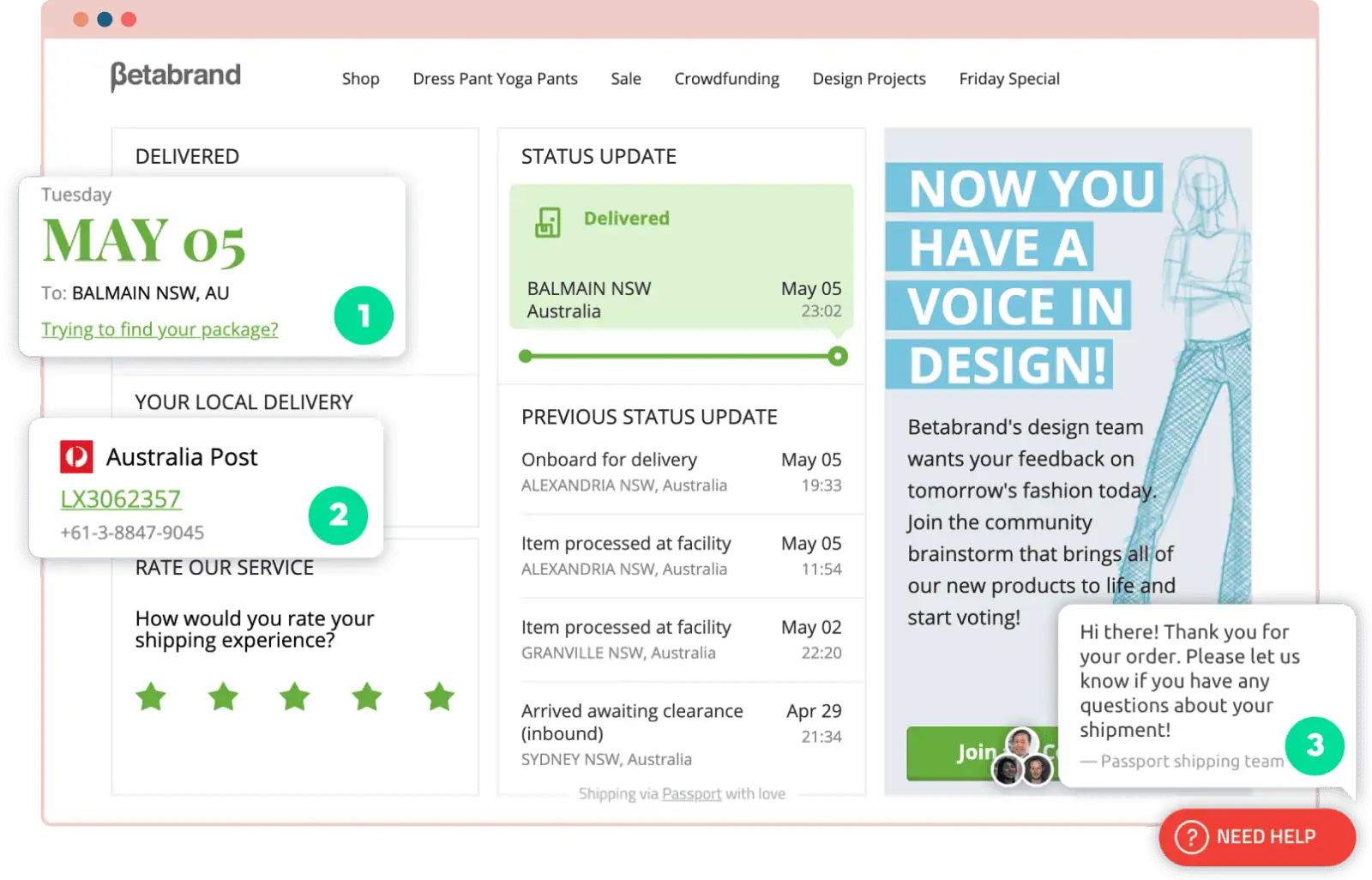
Task: Click 'Item processed at facility' May 05 entry
Action: pyautogui.click(x=682, y=556)
